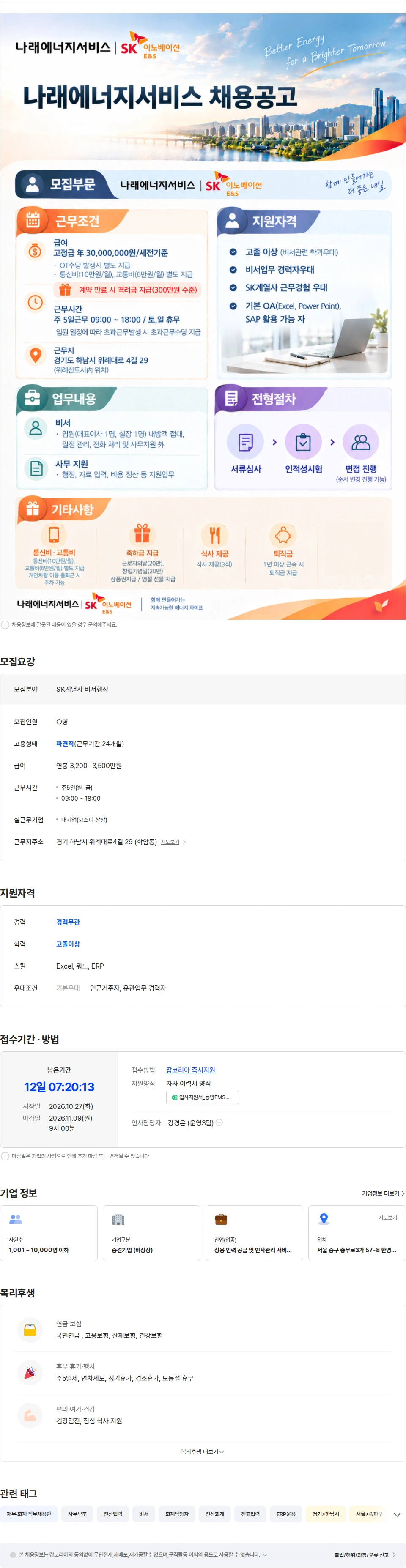Click the briefcase icon beside 업무내용
The width and height of the screenshot is (406, 1568).
(x=32, y=398)
